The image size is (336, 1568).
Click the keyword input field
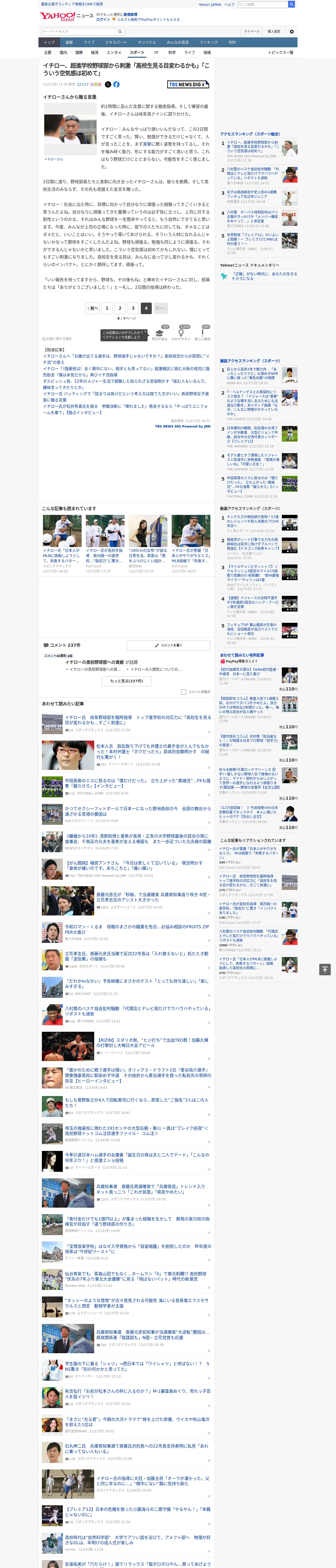(79, 32)
